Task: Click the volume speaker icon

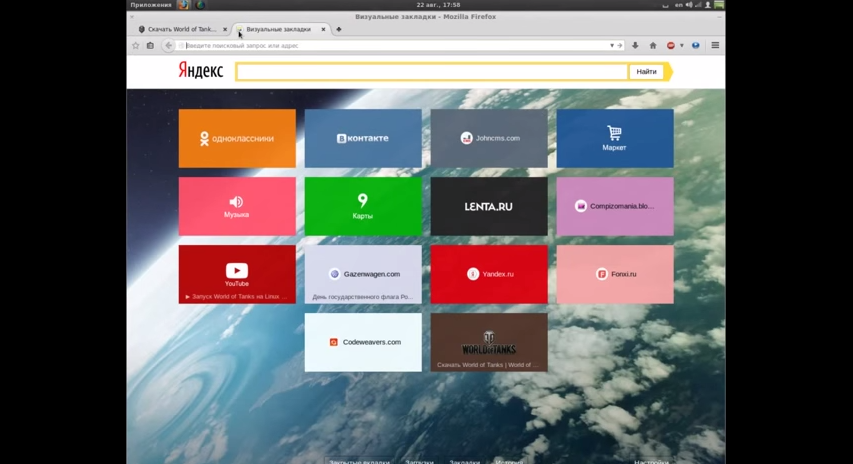Action: pyautogui.click(x=689, y=5)
